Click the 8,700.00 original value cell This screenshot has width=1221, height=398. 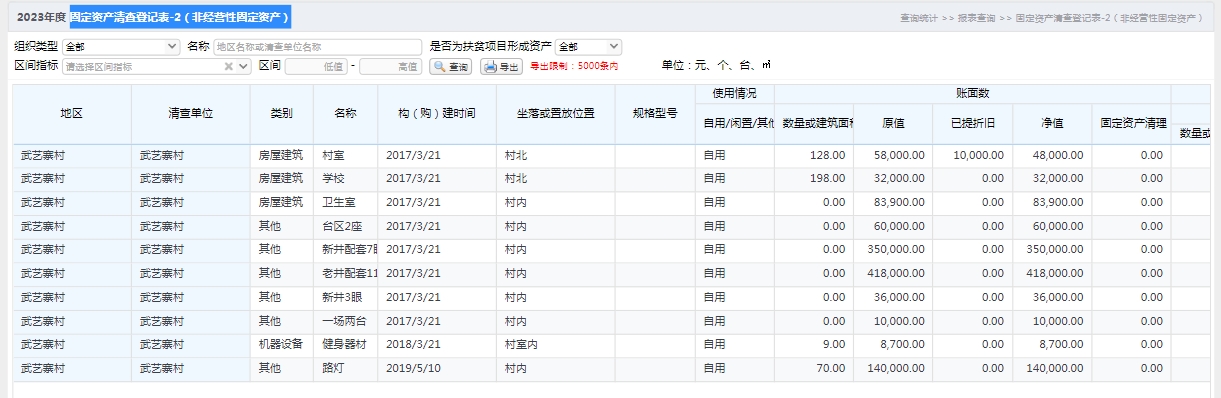click(x=893, y=344)
